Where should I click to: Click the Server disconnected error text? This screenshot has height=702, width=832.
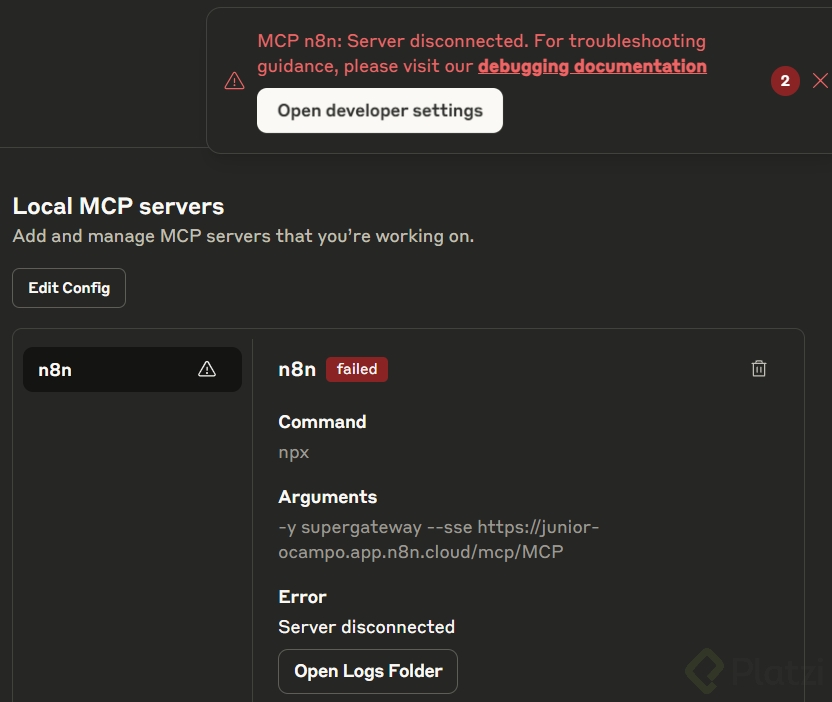pos(366,627)
